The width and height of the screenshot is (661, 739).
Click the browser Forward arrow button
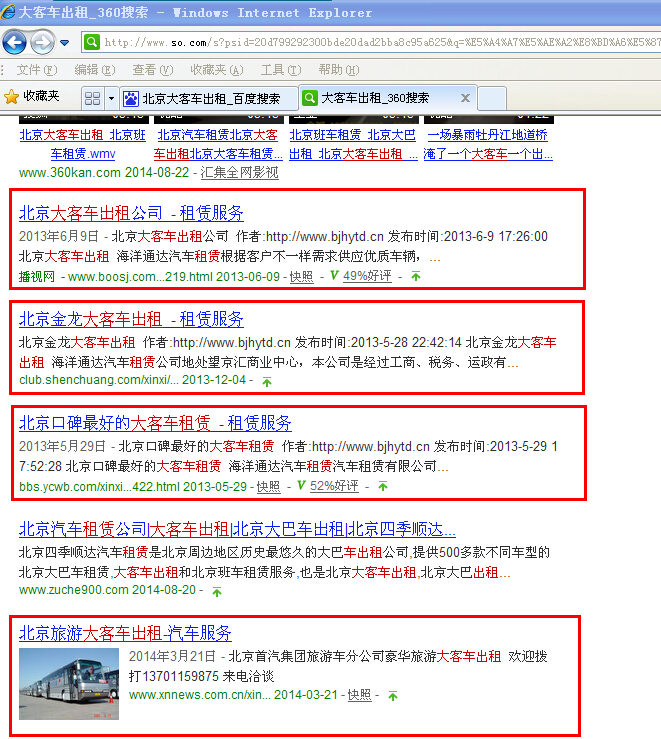[42, 43]
